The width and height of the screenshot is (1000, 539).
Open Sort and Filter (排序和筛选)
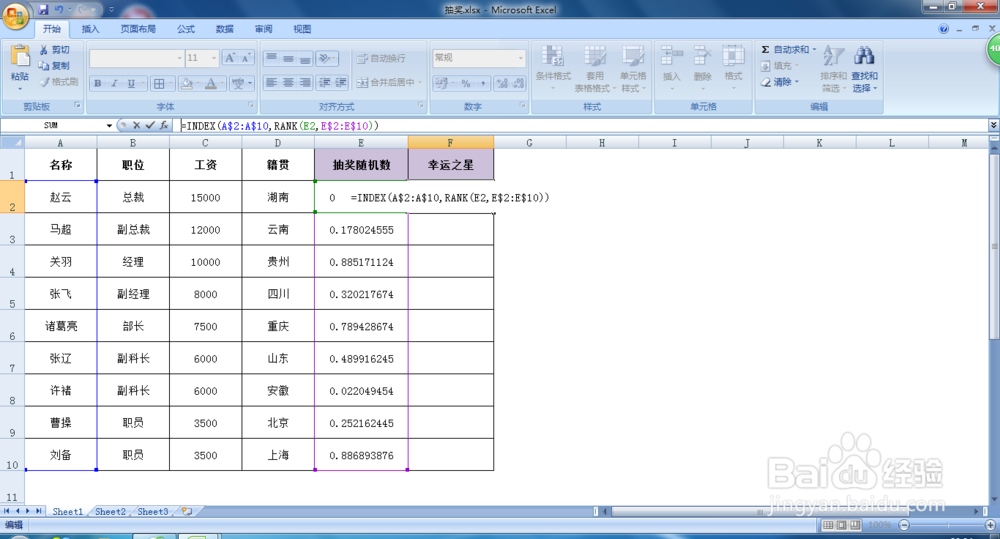(834, 68)
